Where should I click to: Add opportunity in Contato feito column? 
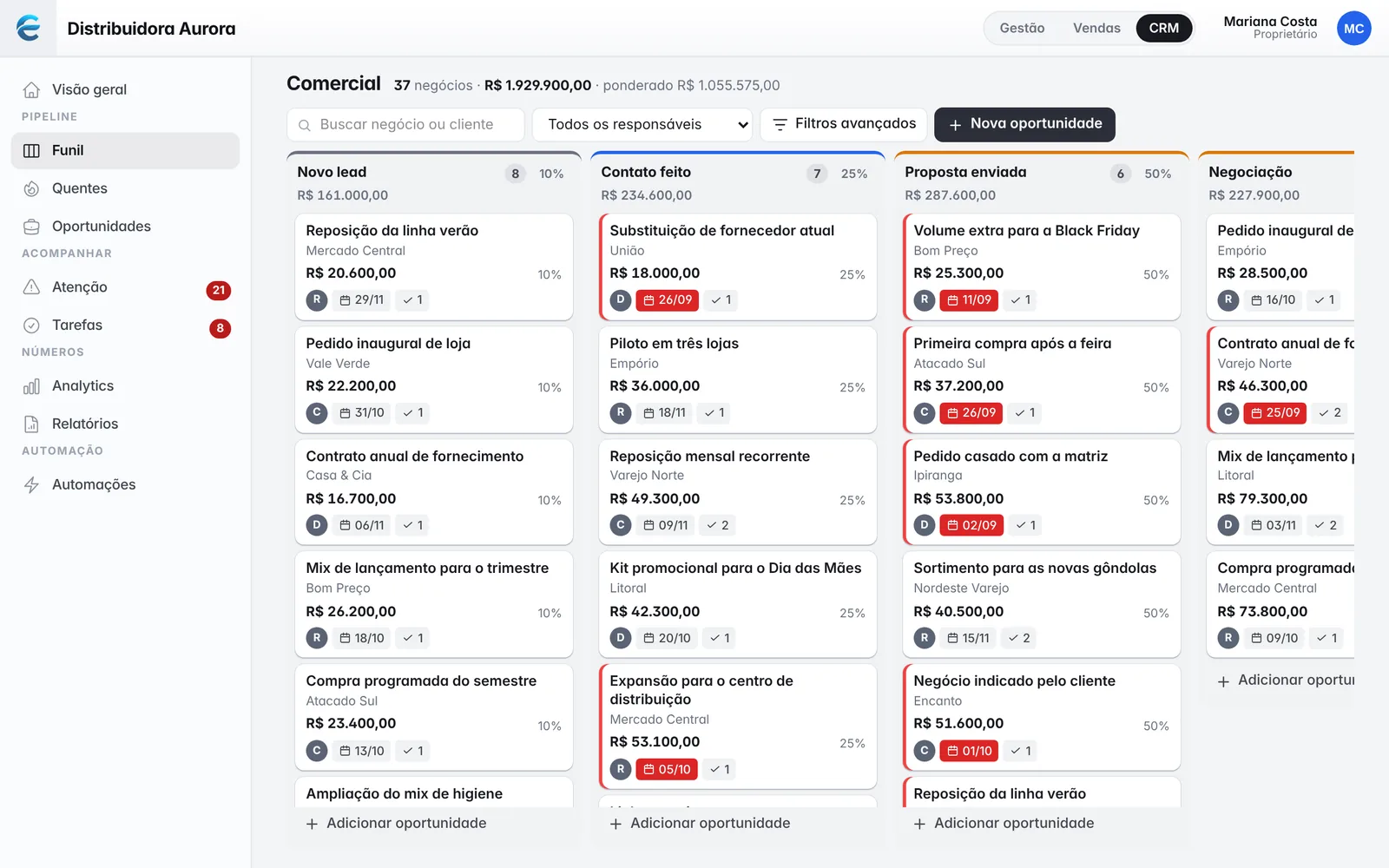coord(700,823)
